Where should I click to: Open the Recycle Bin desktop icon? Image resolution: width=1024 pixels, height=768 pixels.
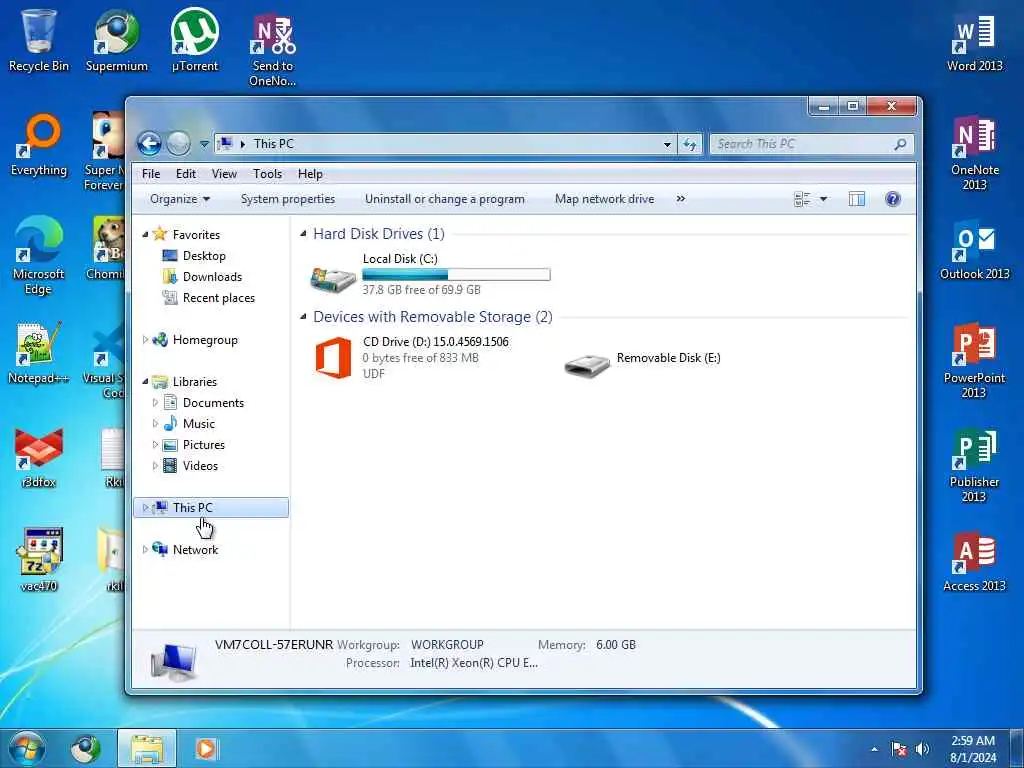click(39, 39)
